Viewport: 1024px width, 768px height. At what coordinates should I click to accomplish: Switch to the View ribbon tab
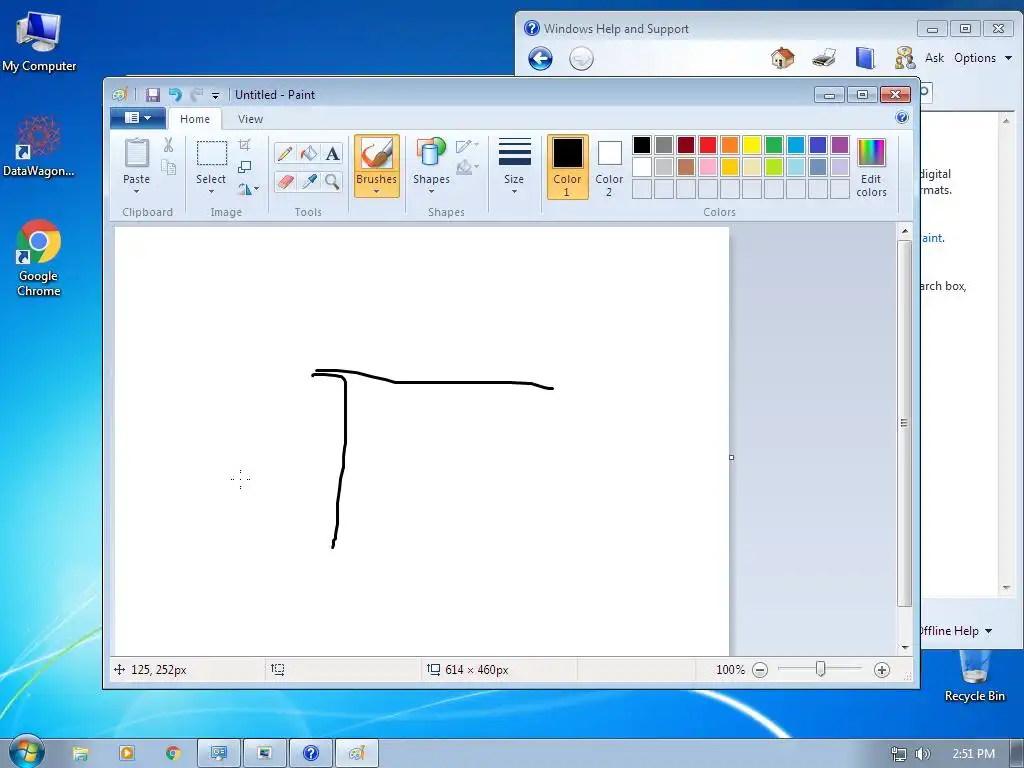tap(250, 119)
